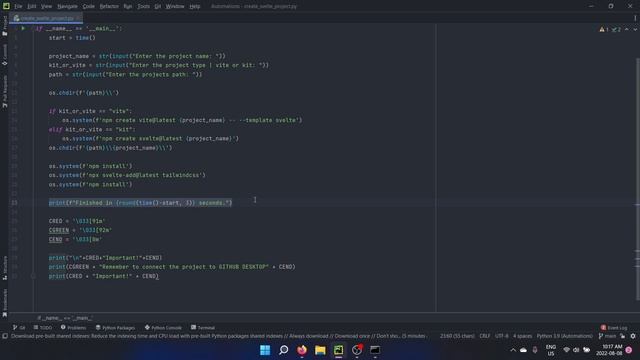640x360 pixels.
Task: Click caret position 23:60 in status bar
Action: click(457, 336)
